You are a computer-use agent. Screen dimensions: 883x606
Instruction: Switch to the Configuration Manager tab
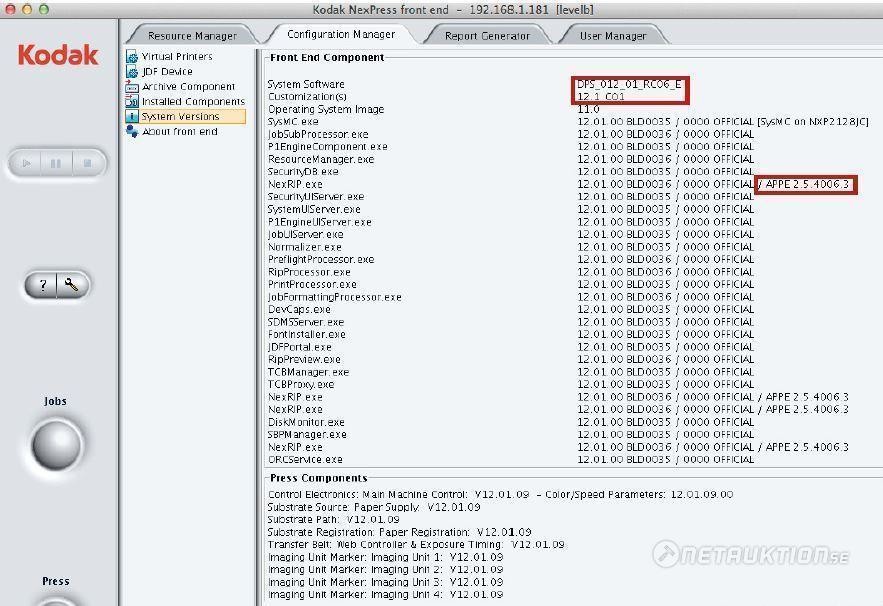tap(341, 34)
